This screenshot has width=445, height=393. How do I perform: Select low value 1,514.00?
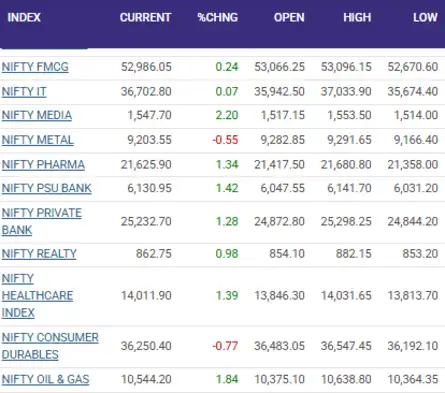point(416,115)
